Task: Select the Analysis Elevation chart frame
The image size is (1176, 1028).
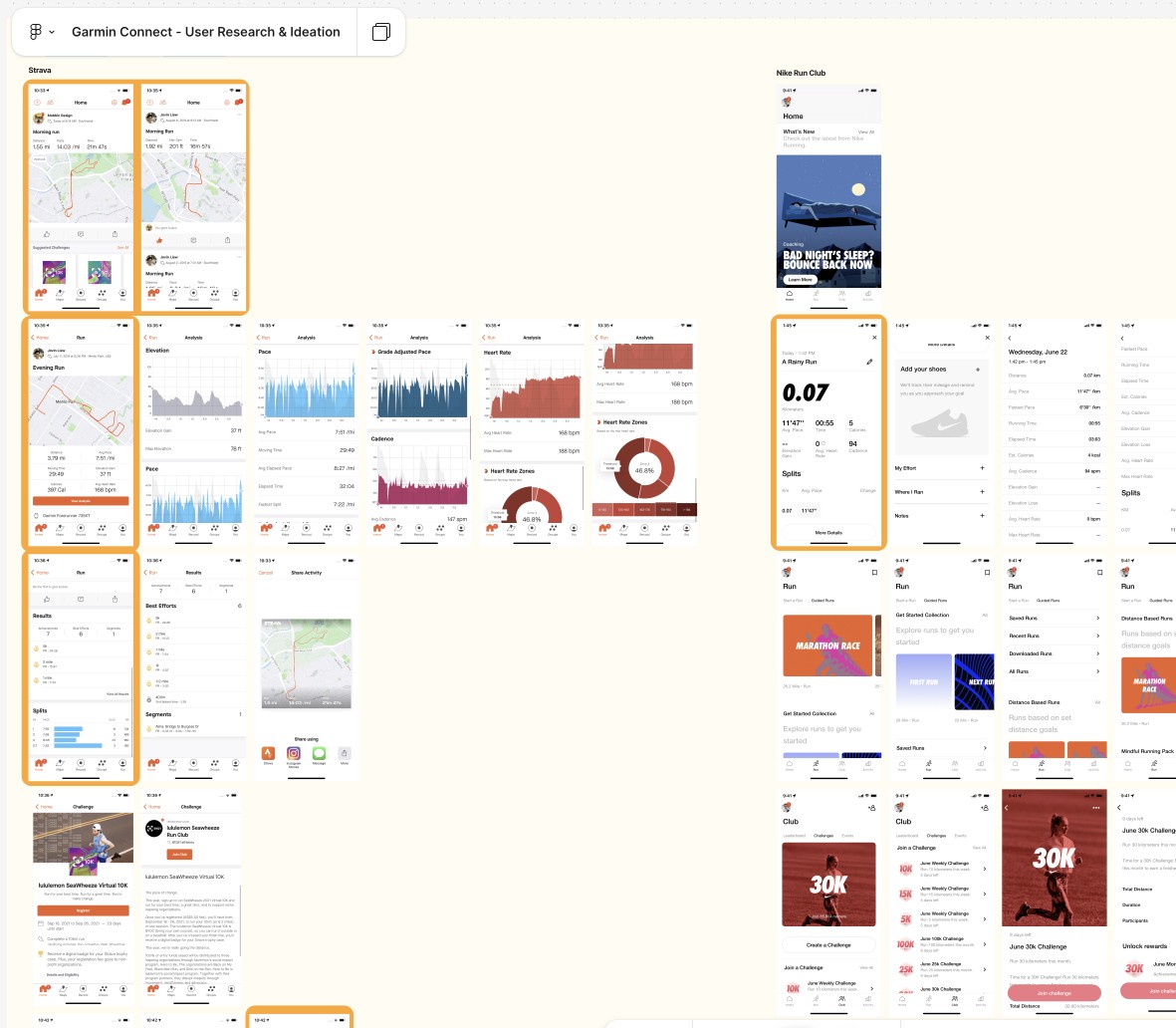Action: (193, 388)
